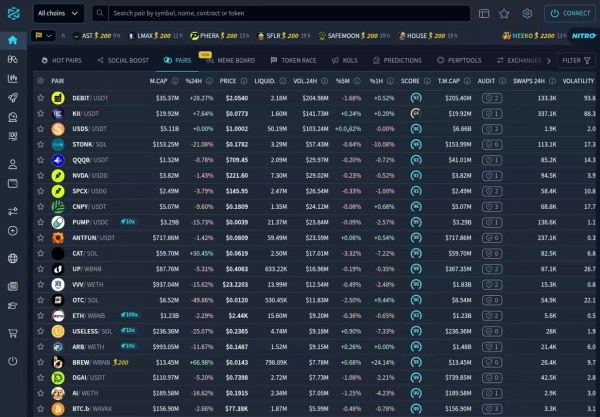
Task: Open the NITRO promo link
Action: coord(583,36)
